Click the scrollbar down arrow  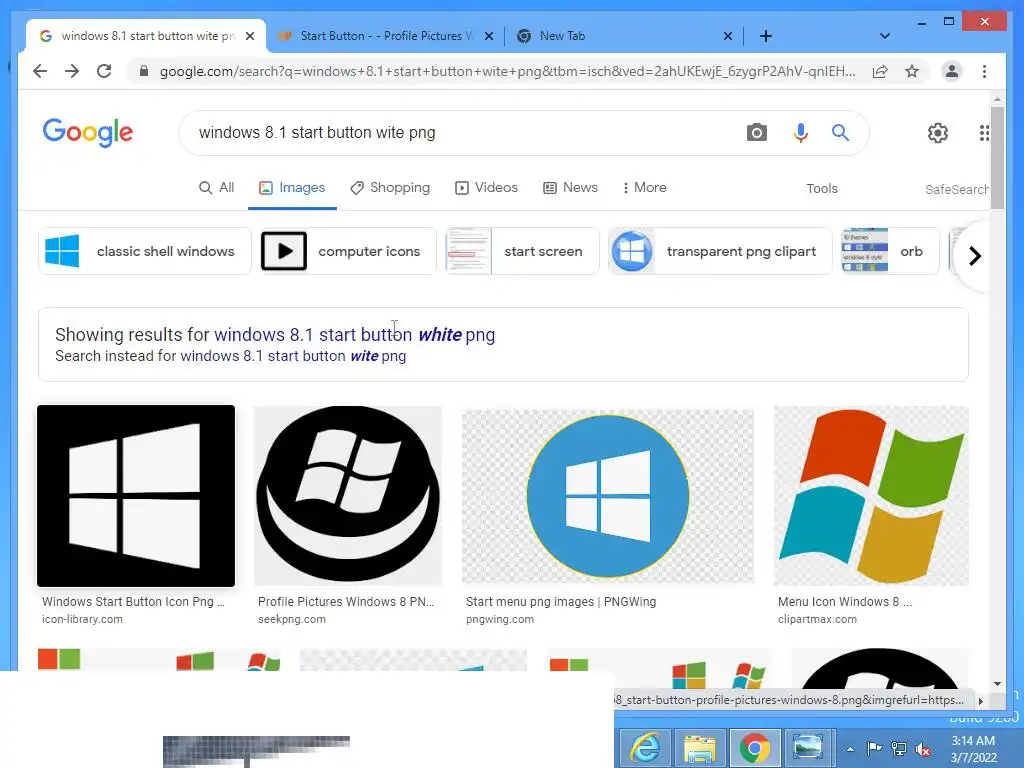pyautogui.click(x=997, y=684)
